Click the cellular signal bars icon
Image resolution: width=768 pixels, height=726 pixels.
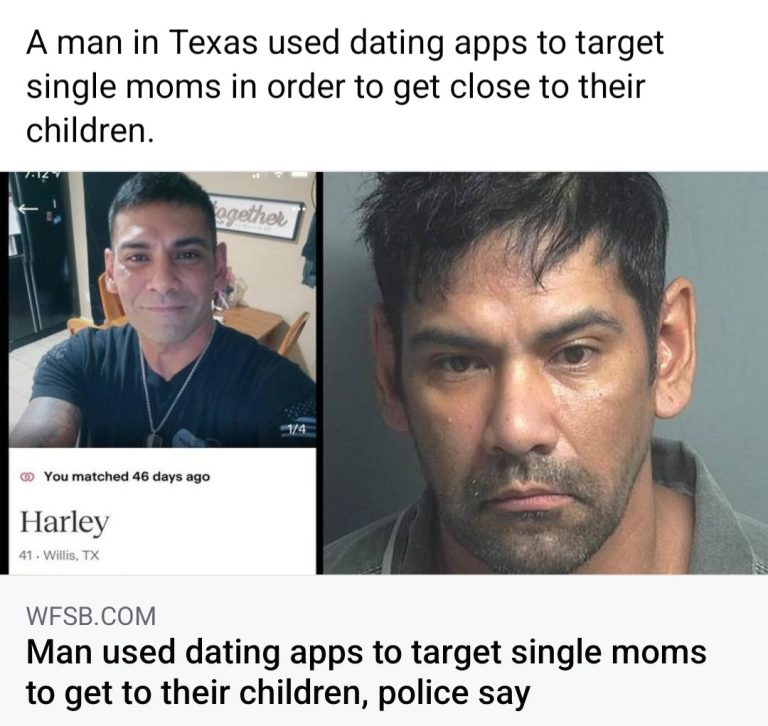click(x=255, y=174)
